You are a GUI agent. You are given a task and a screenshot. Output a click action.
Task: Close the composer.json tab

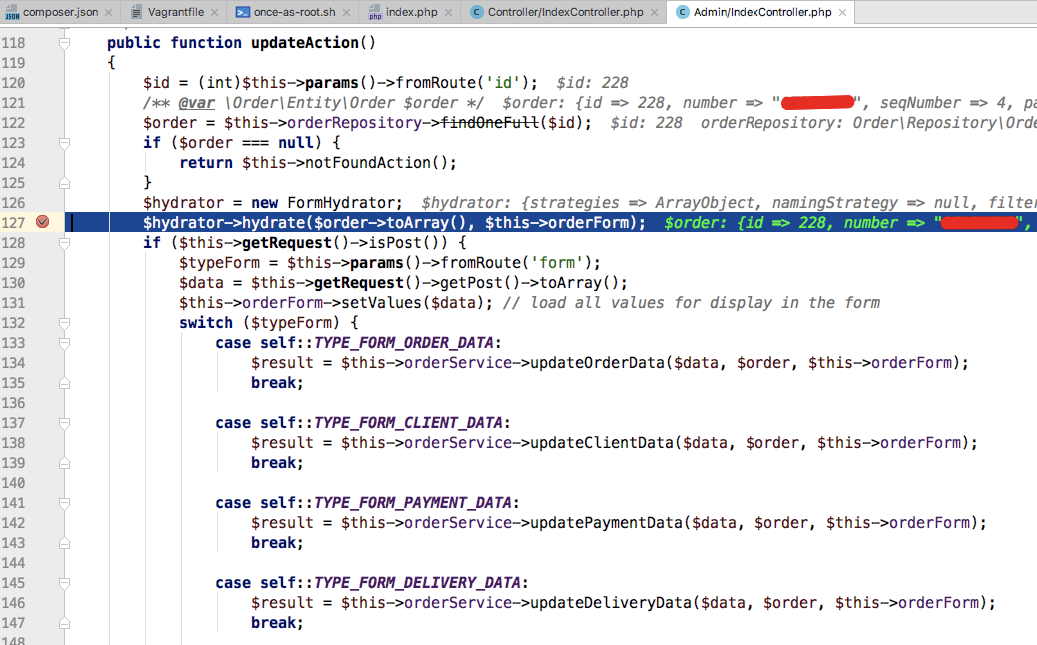click(x=108, y=13)
